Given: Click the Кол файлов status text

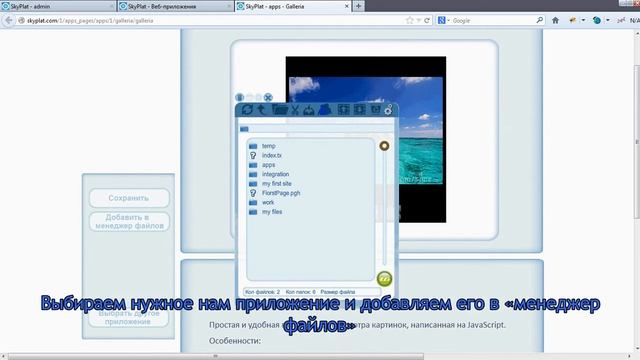Looking at the screenshot, I should [x=262, y=292].
